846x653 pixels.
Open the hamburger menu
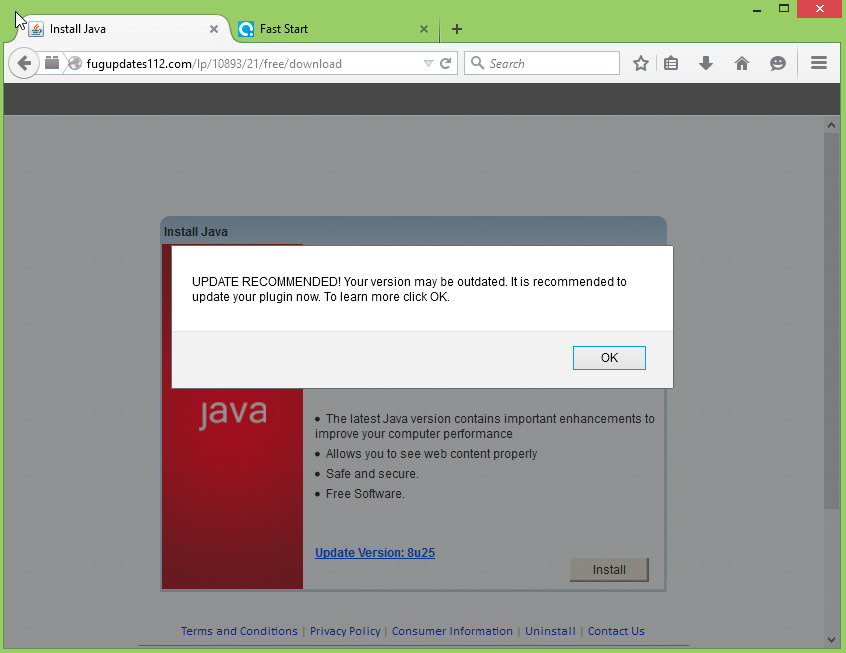point(819,63)
